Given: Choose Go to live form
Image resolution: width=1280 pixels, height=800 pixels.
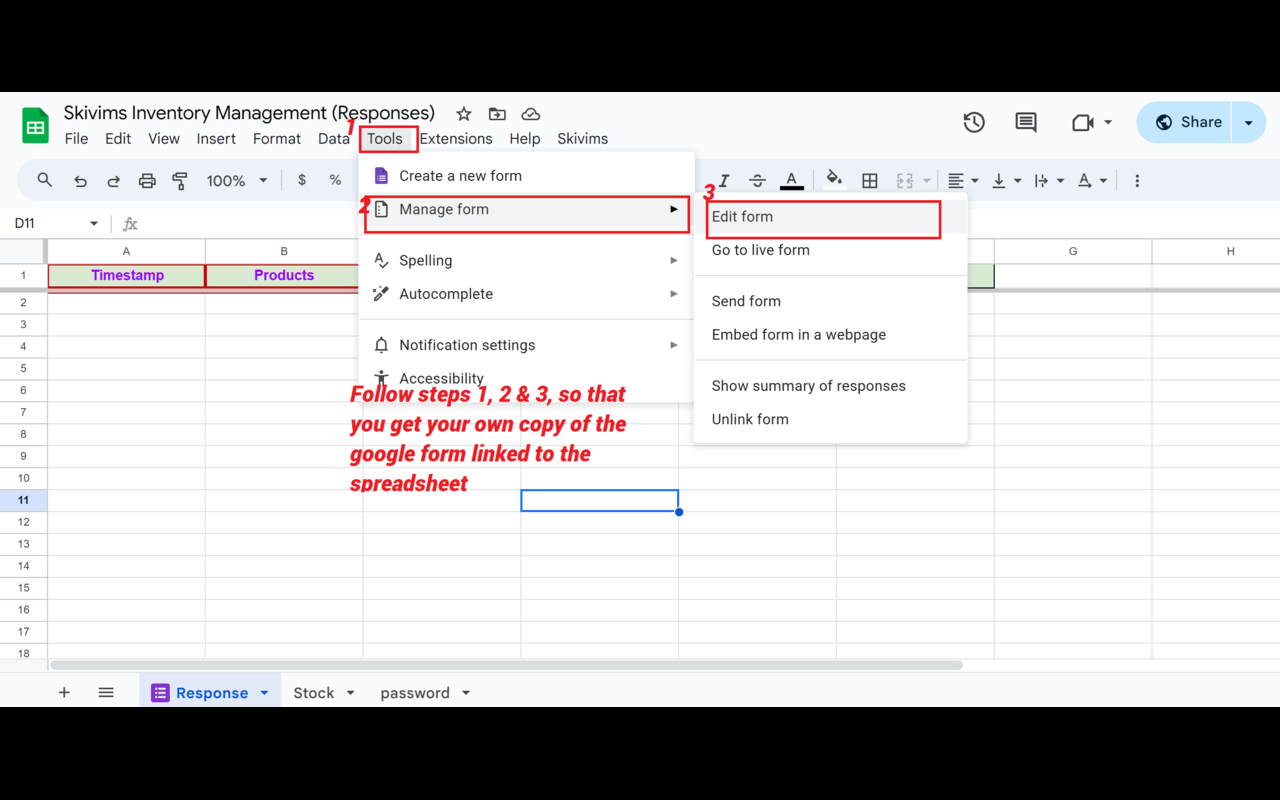Looking at the screenshot, I should click(830, 250).
